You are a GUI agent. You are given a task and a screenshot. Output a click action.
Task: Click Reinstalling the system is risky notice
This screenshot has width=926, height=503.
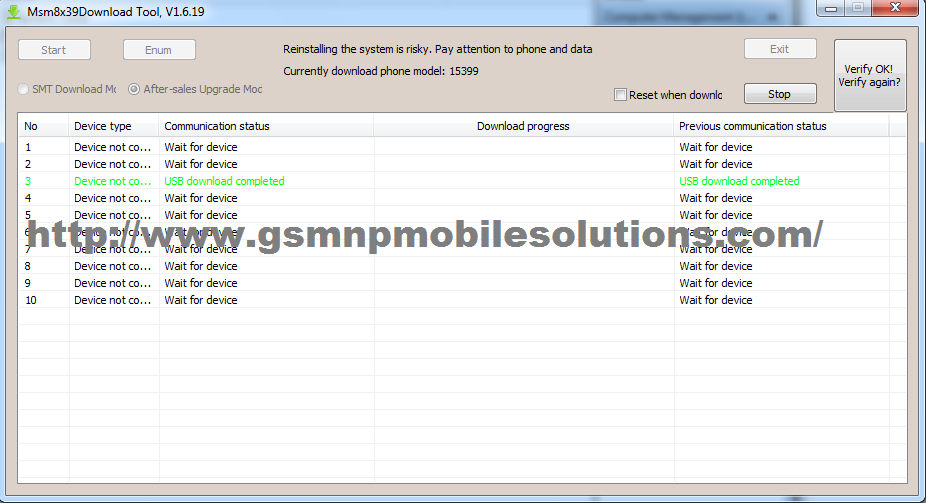(438, 50)
